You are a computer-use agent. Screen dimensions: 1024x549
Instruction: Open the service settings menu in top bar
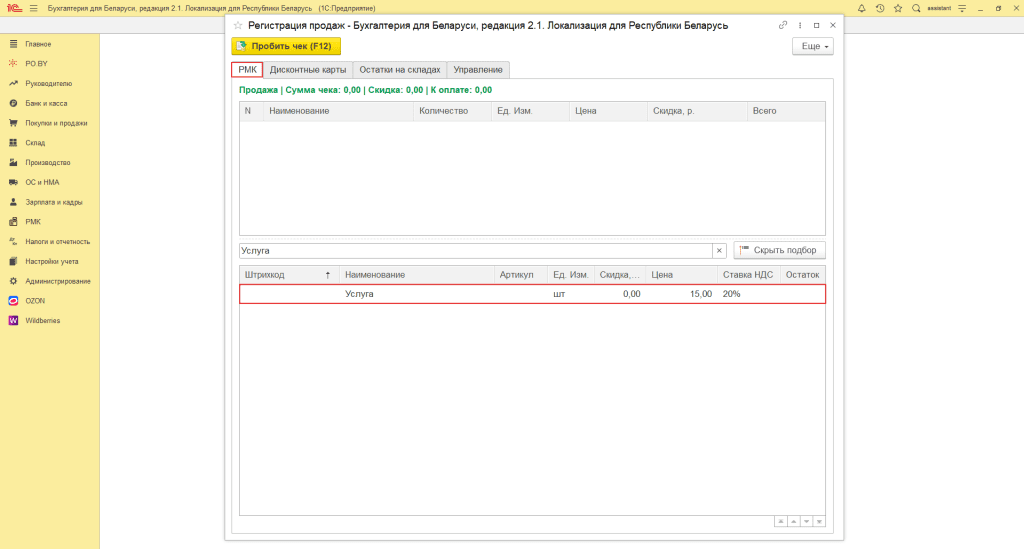[960, 8]
